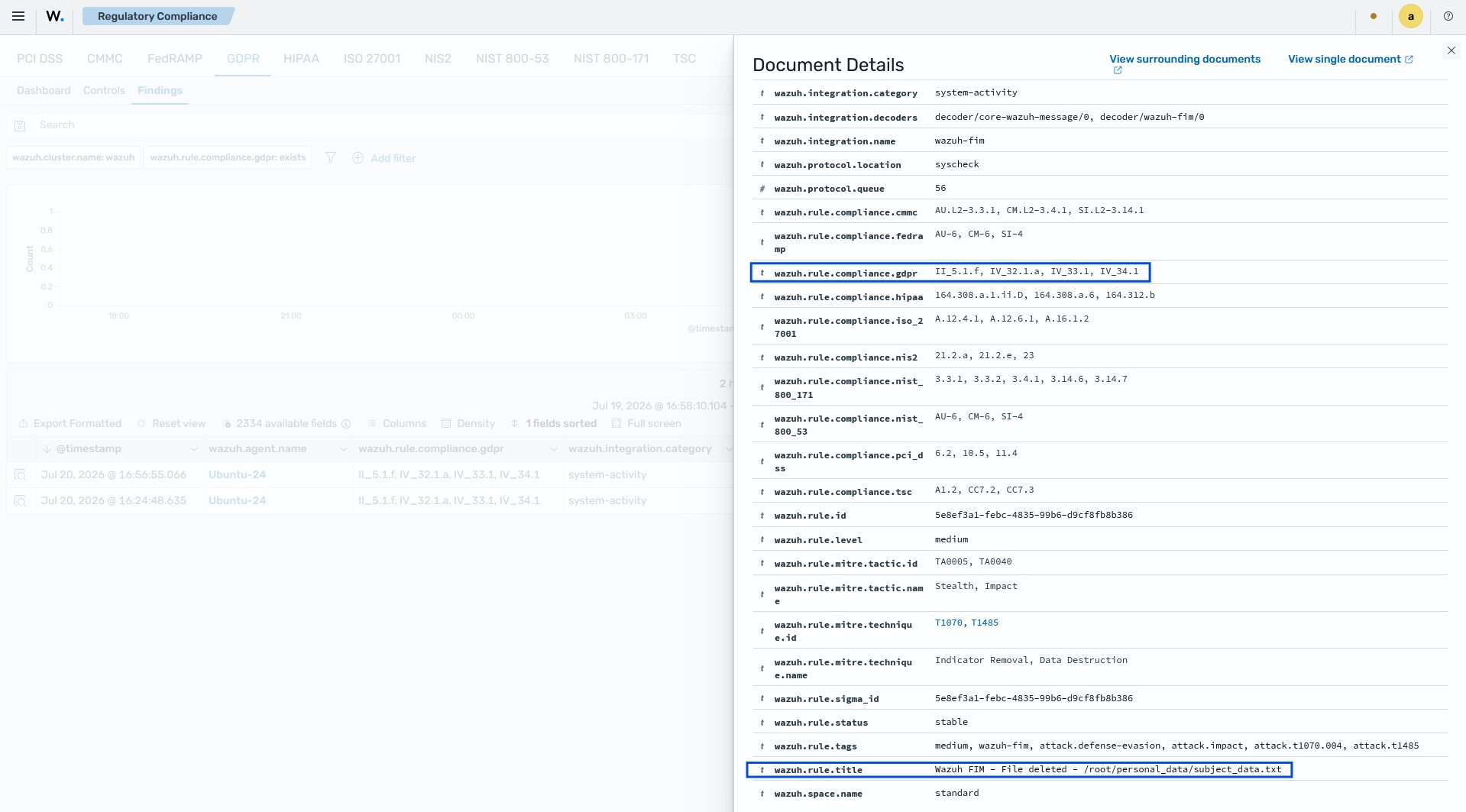Open the user avatar 'a' menu

1411,16
